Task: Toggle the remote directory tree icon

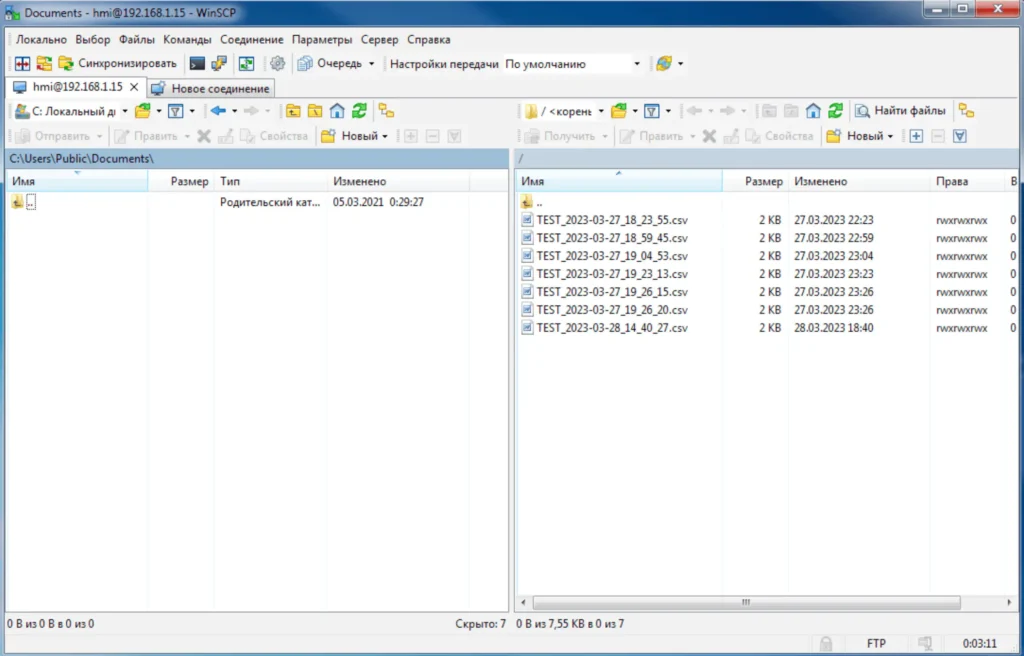Action: point(967,111)
